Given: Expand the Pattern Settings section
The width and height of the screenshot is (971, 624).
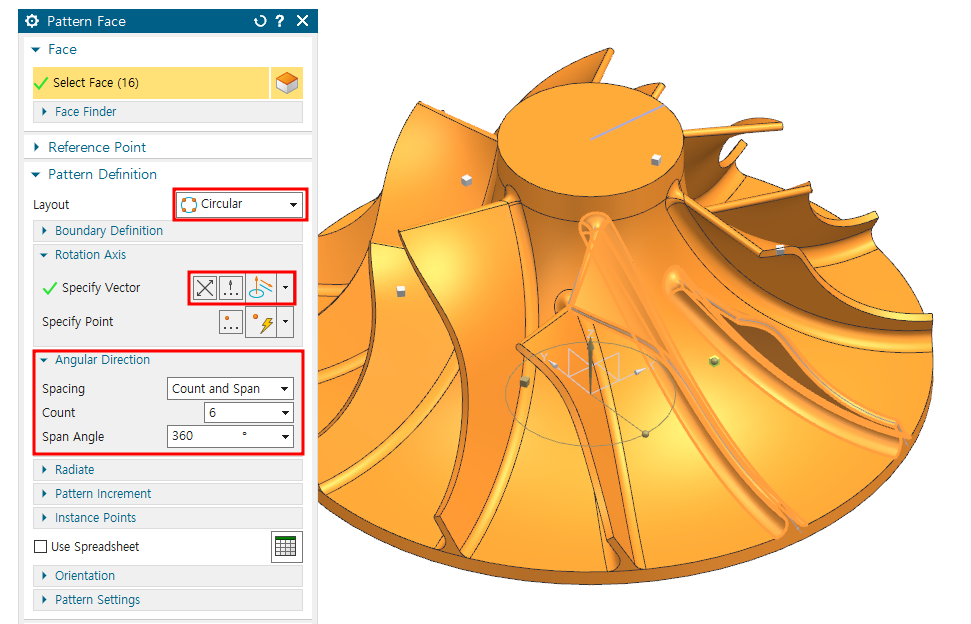Looking at the screenshot, I should pyautogui.click(x=97, y=600).
